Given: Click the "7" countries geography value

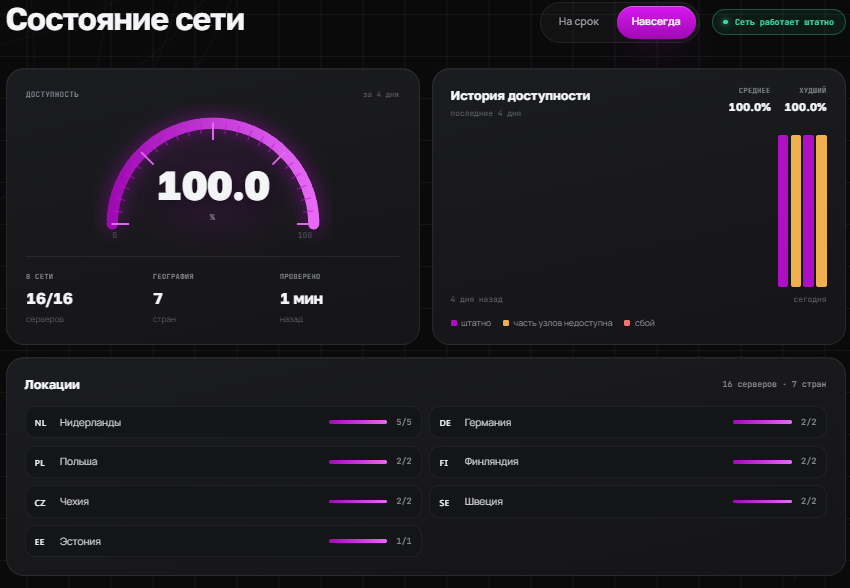Looking at the screenshot, I should tap(158, 299).
